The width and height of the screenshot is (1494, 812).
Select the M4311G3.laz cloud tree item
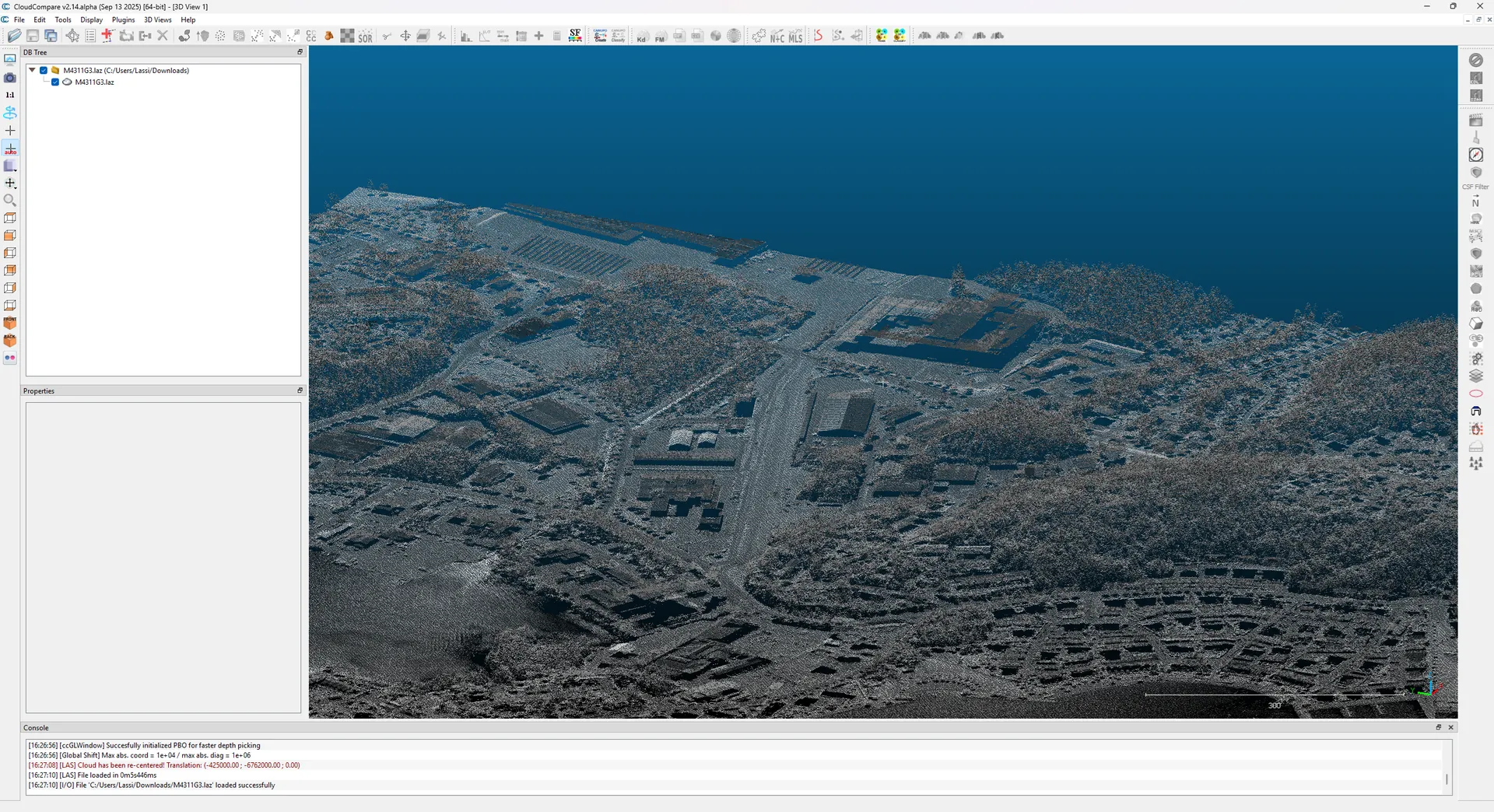(x=94, y=82)
